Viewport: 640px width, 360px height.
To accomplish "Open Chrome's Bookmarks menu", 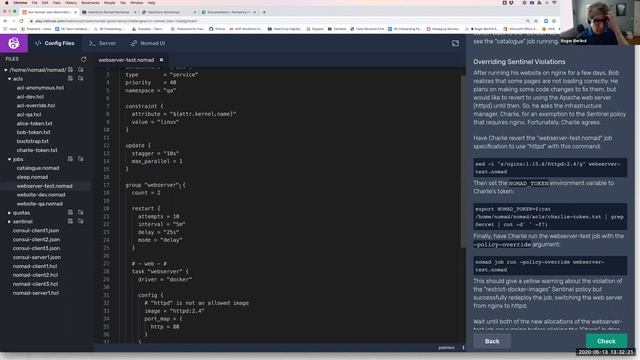I will click(x=90, y=2).
